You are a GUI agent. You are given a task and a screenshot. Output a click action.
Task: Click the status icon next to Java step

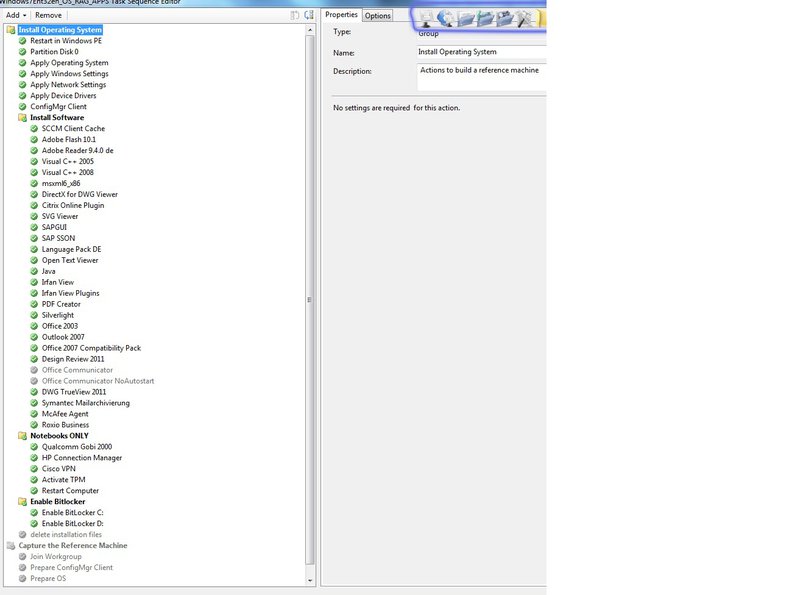click(x=34, y=271)
